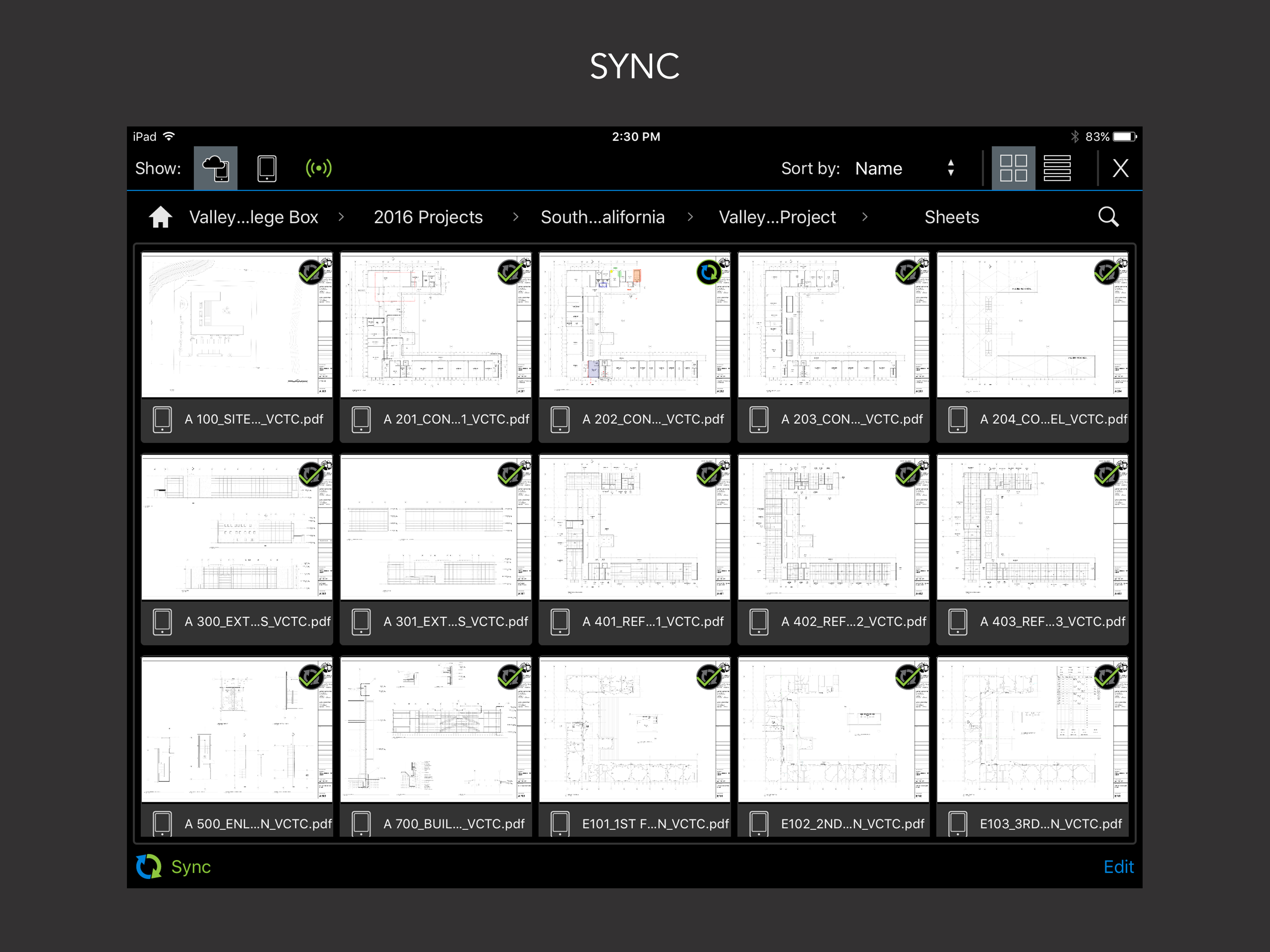The height and width of the screenshot is (952, 1270).
Task: Tap device icon beside A 100_SITE file
Action: pos(163,420)
